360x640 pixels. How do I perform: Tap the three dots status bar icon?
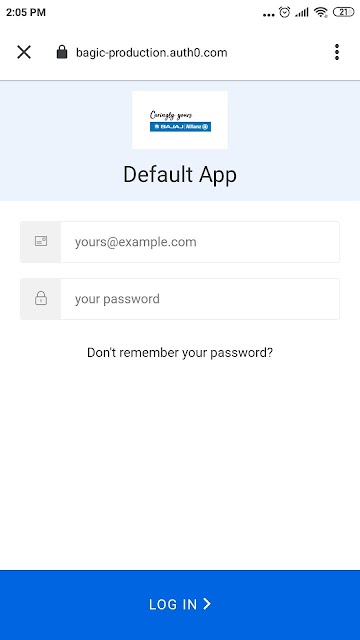point(269,15)
